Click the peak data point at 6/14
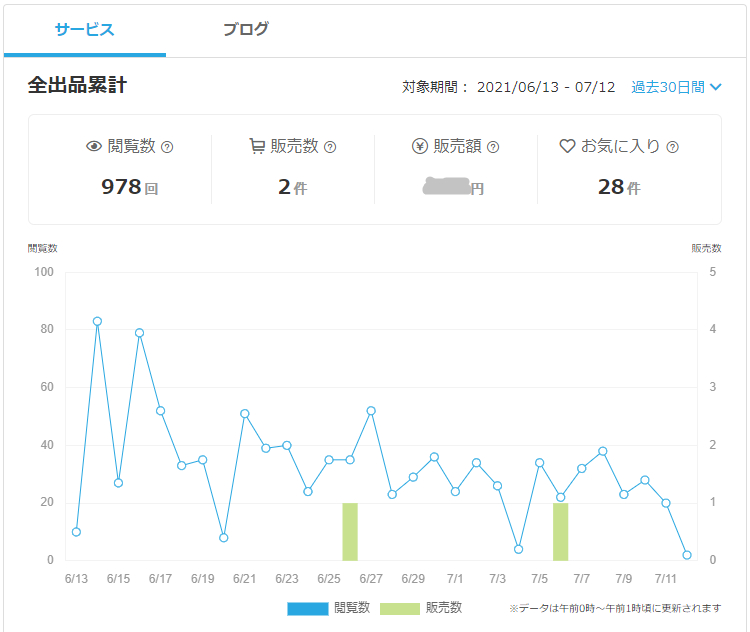The image size is (750, 632). coord(97,321)
